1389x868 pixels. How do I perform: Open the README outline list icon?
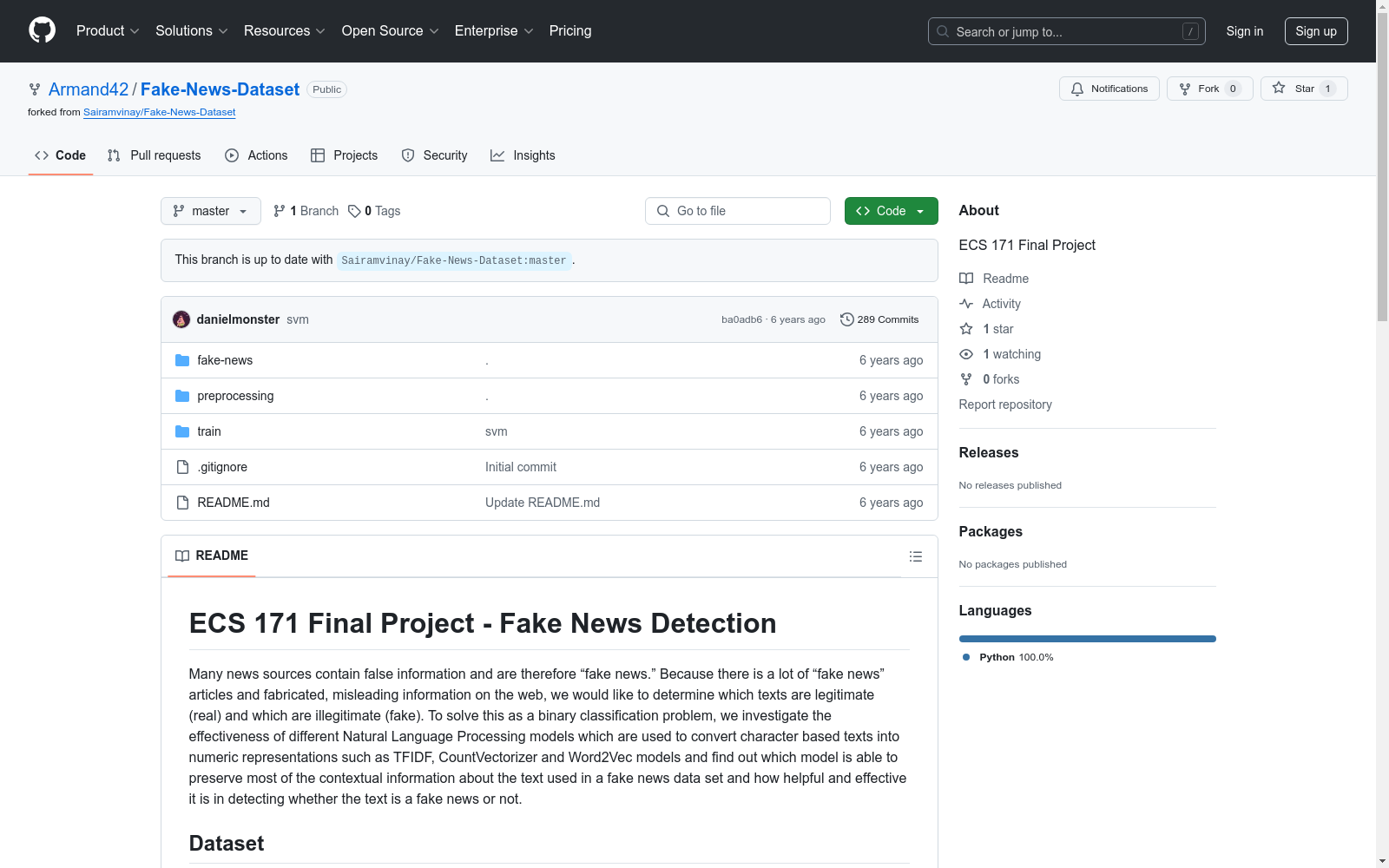pyautogui.click(x=916, y=556)
